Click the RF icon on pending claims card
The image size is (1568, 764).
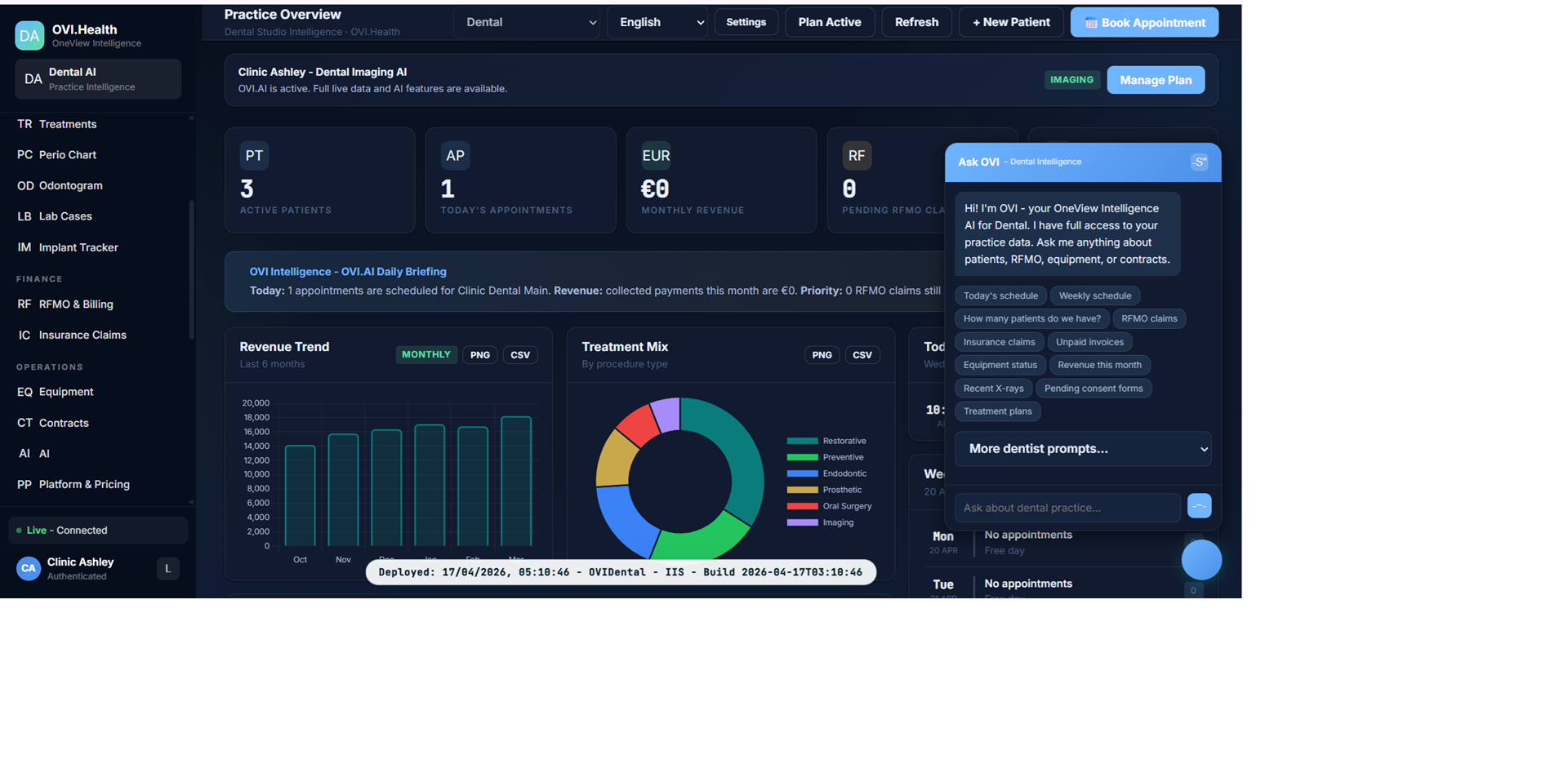point(857,156)
